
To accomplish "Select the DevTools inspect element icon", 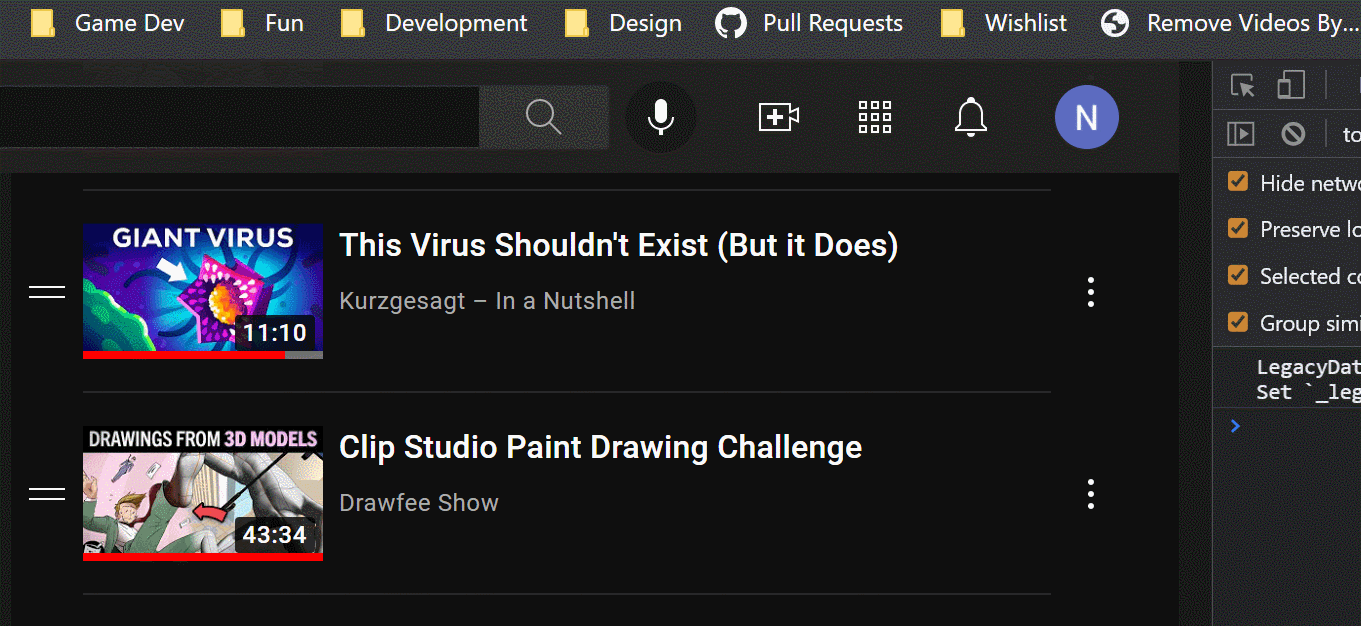I will point(1241,85).
